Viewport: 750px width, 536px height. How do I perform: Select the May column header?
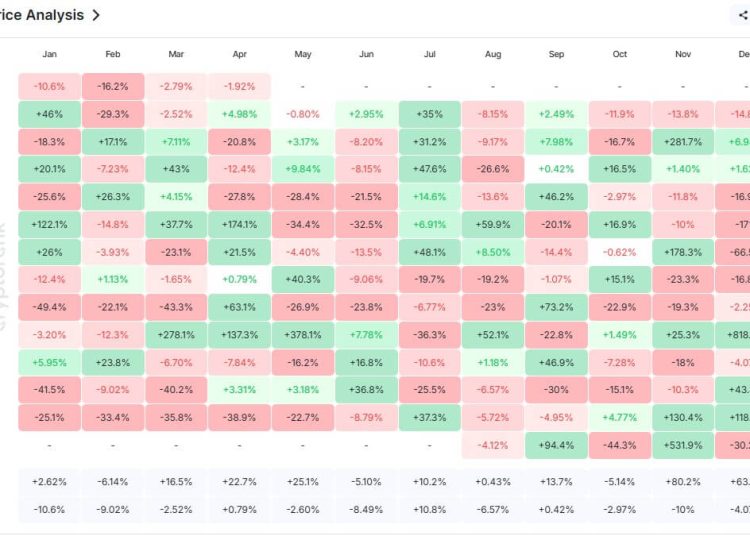point(302,54)
